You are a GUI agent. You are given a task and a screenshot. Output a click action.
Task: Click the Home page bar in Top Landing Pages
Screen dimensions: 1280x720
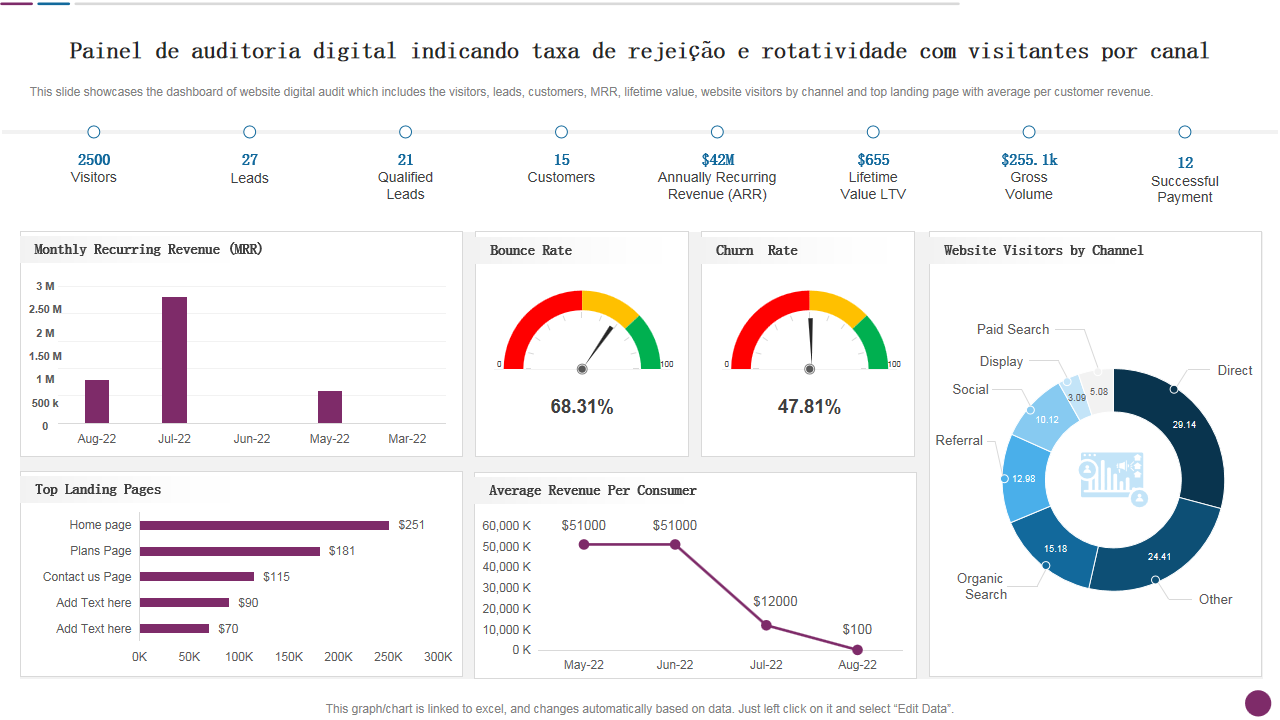pos(264,525)
